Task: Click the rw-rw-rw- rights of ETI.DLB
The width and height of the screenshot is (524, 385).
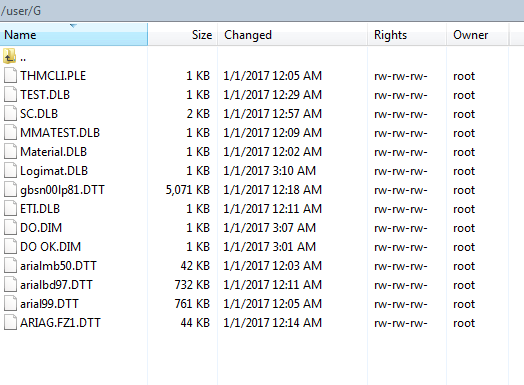Action: click(x=401, y=210)
